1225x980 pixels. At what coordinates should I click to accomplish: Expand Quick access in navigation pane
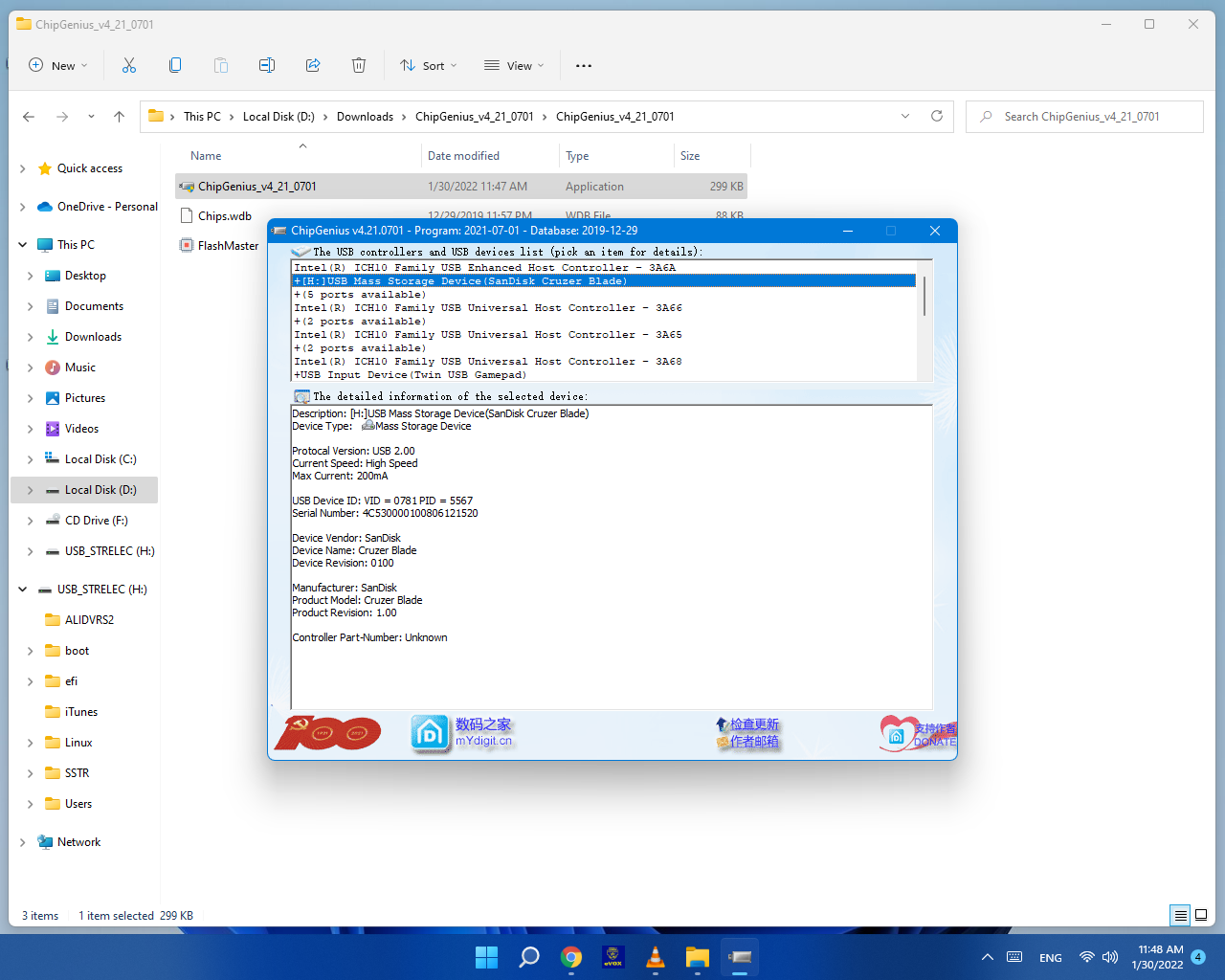(22, 168)
